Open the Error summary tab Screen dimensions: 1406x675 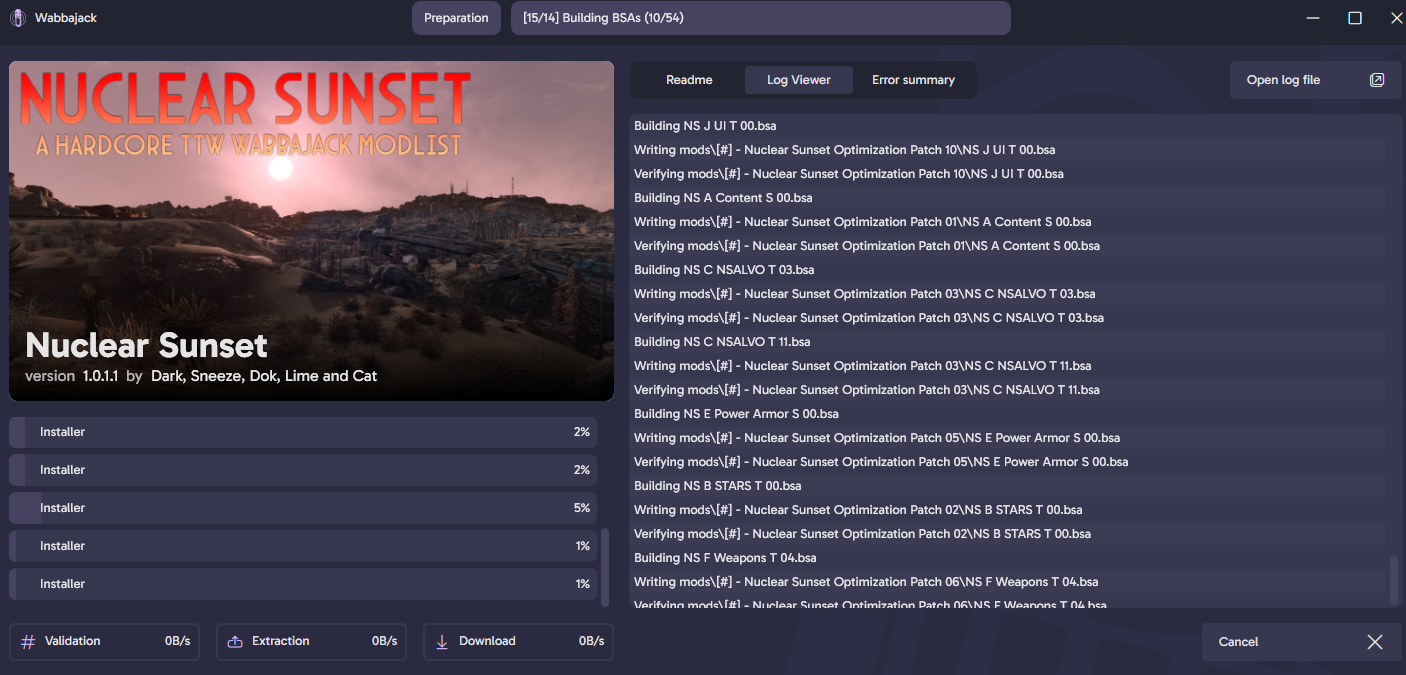(x=913, y=80)
